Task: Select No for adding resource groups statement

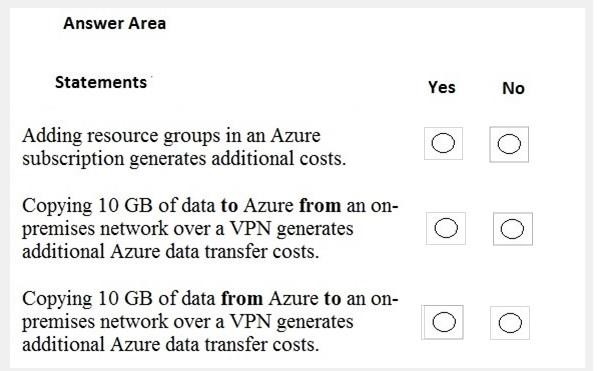Action: (x=509, y=144)
